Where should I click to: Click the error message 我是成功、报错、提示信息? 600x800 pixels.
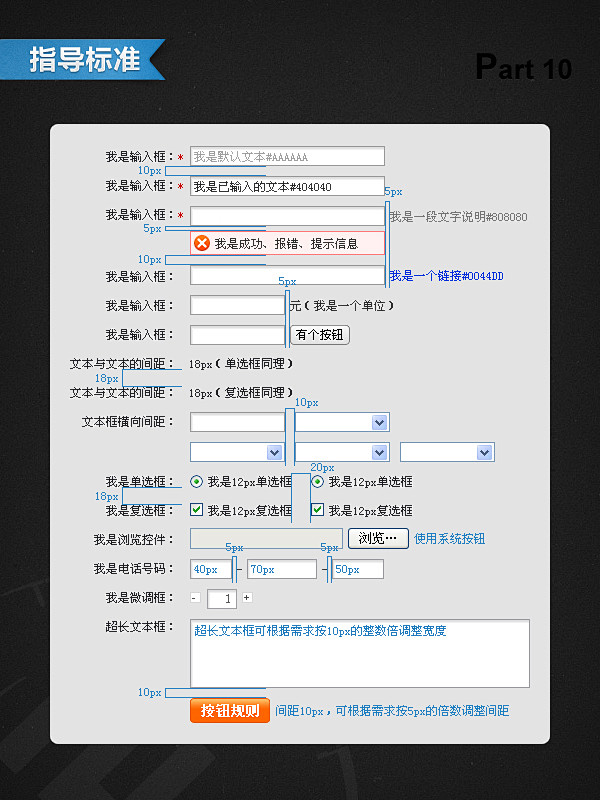coord(286,243)
